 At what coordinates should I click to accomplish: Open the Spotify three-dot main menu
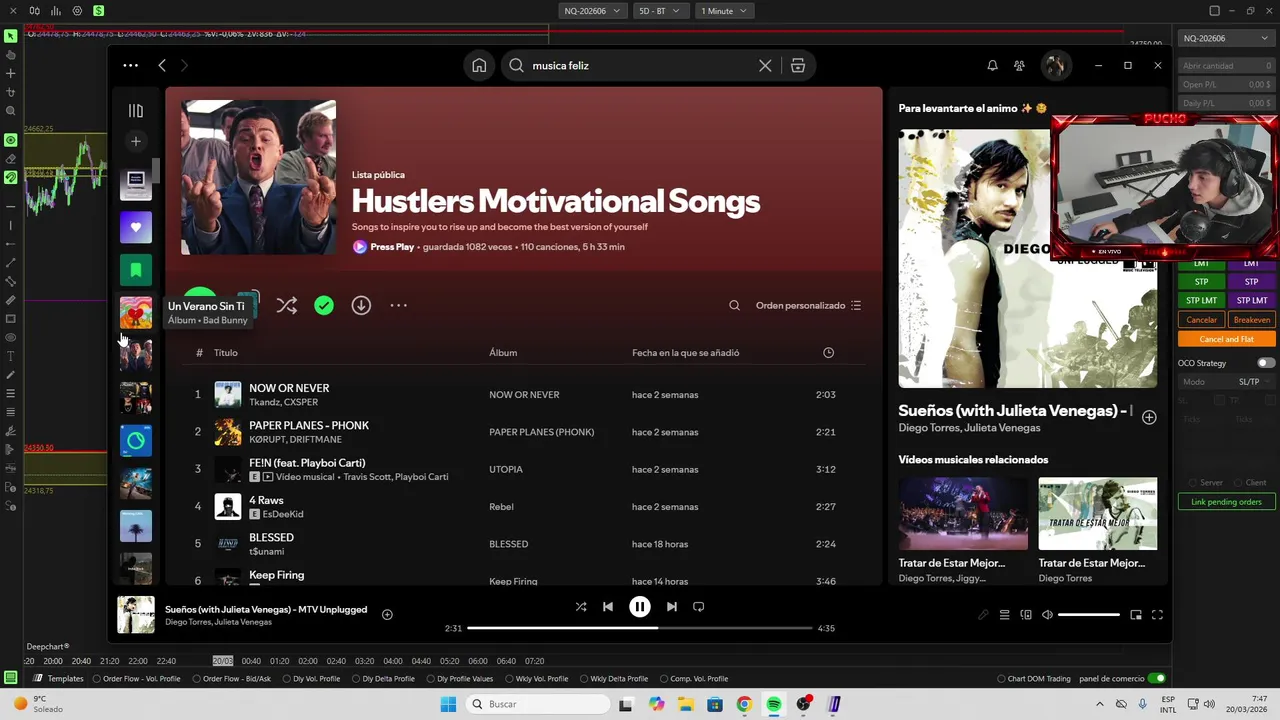click(x=130, y=65)
